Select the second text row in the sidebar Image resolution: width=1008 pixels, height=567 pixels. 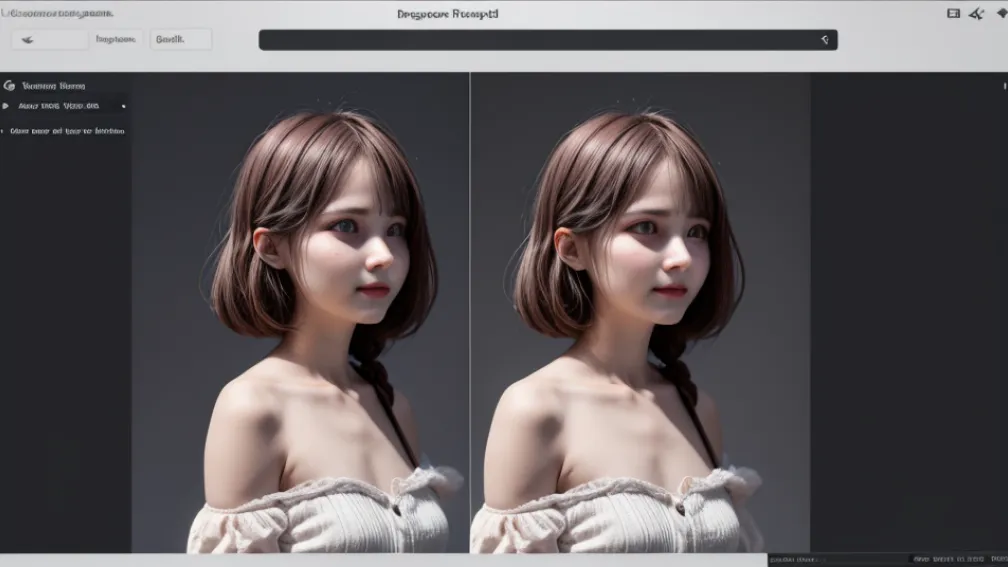67,131
